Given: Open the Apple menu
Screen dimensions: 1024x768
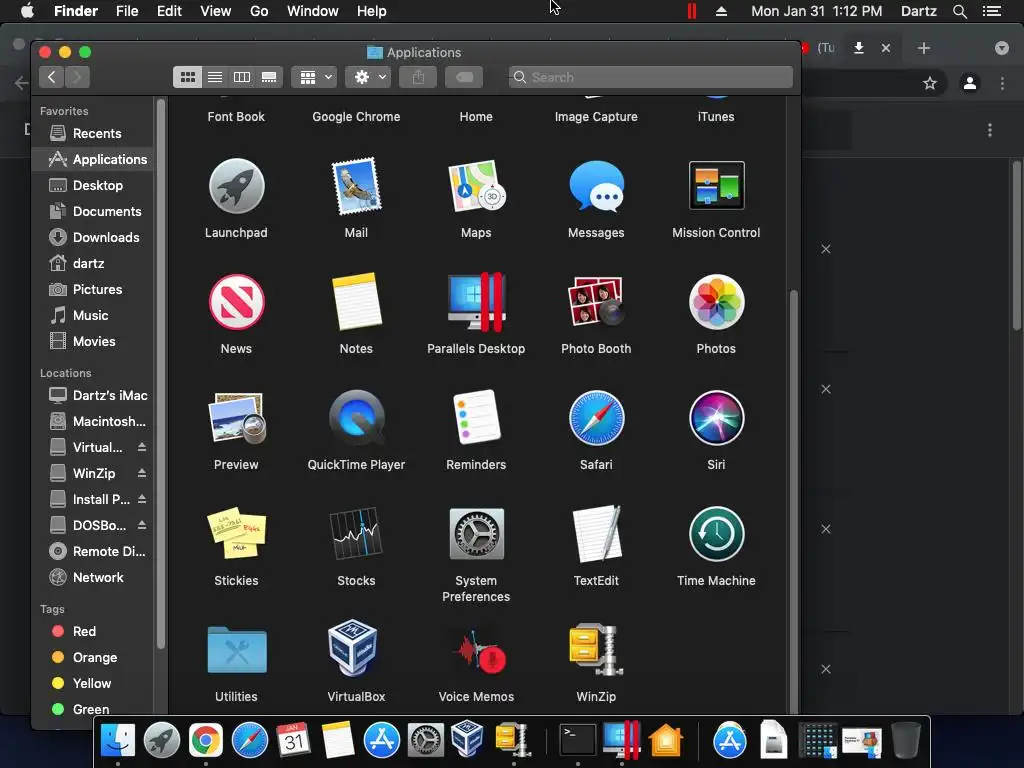Looking at the screenshot, I should tap(27, 11).
